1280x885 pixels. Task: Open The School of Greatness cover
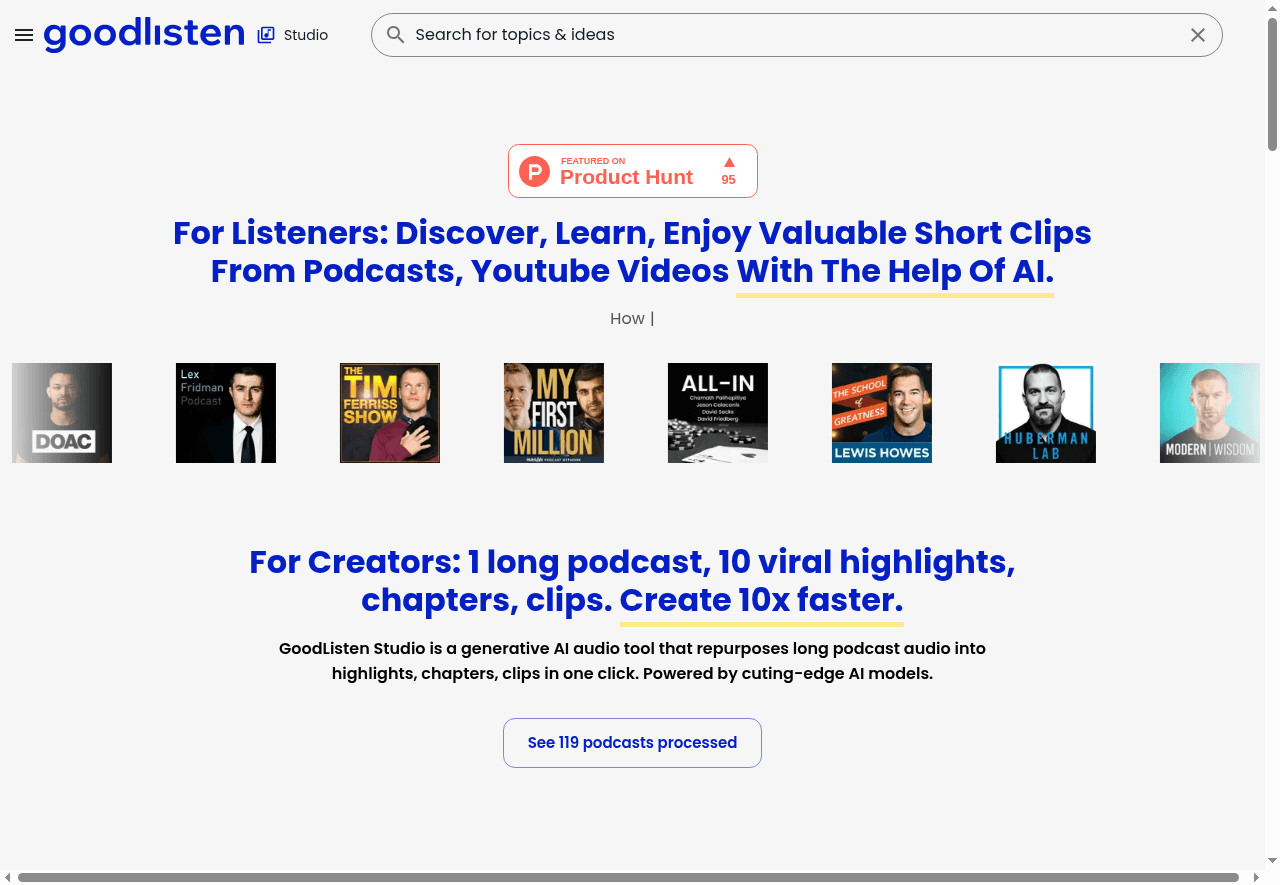[x=882, y=413]
